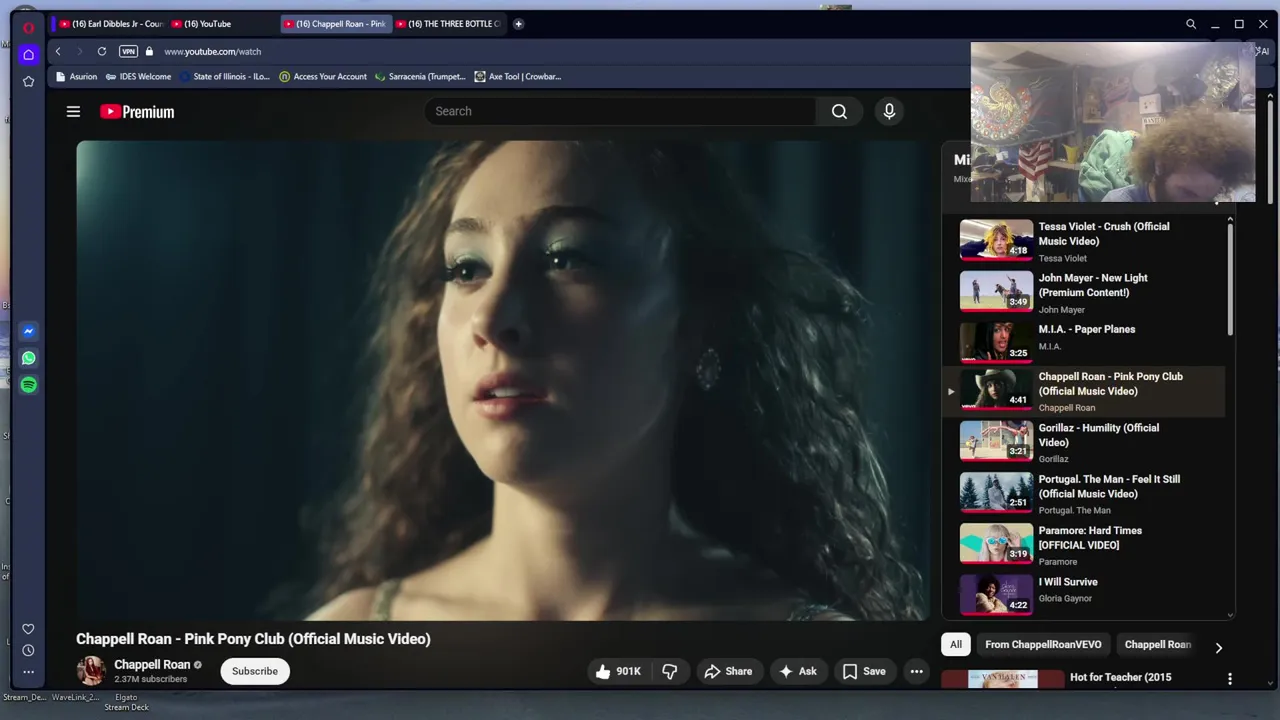Select the Chappell Roan filter chip

[x=1157, y=645]
